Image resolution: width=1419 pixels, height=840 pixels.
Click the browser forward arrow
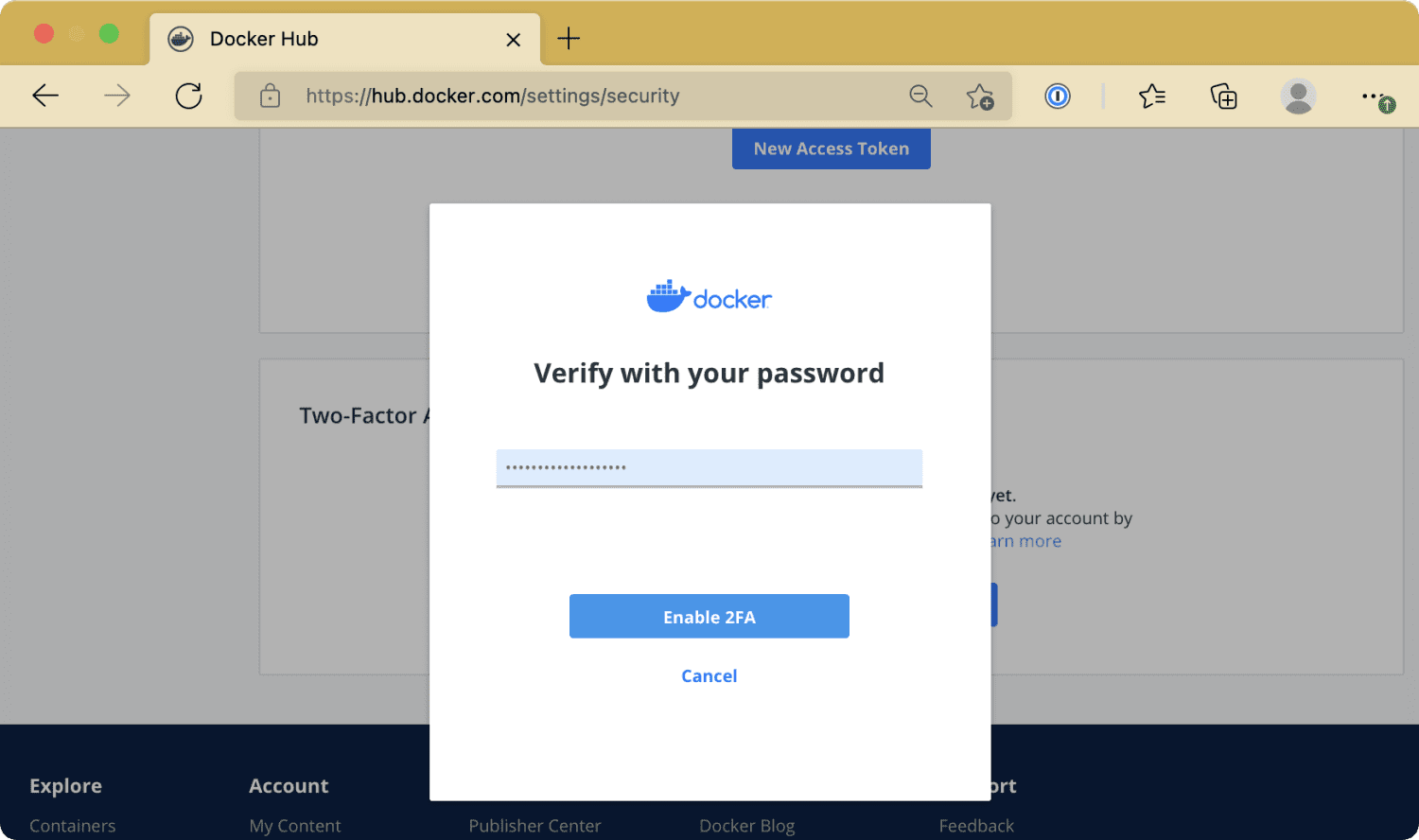[117, 96]
